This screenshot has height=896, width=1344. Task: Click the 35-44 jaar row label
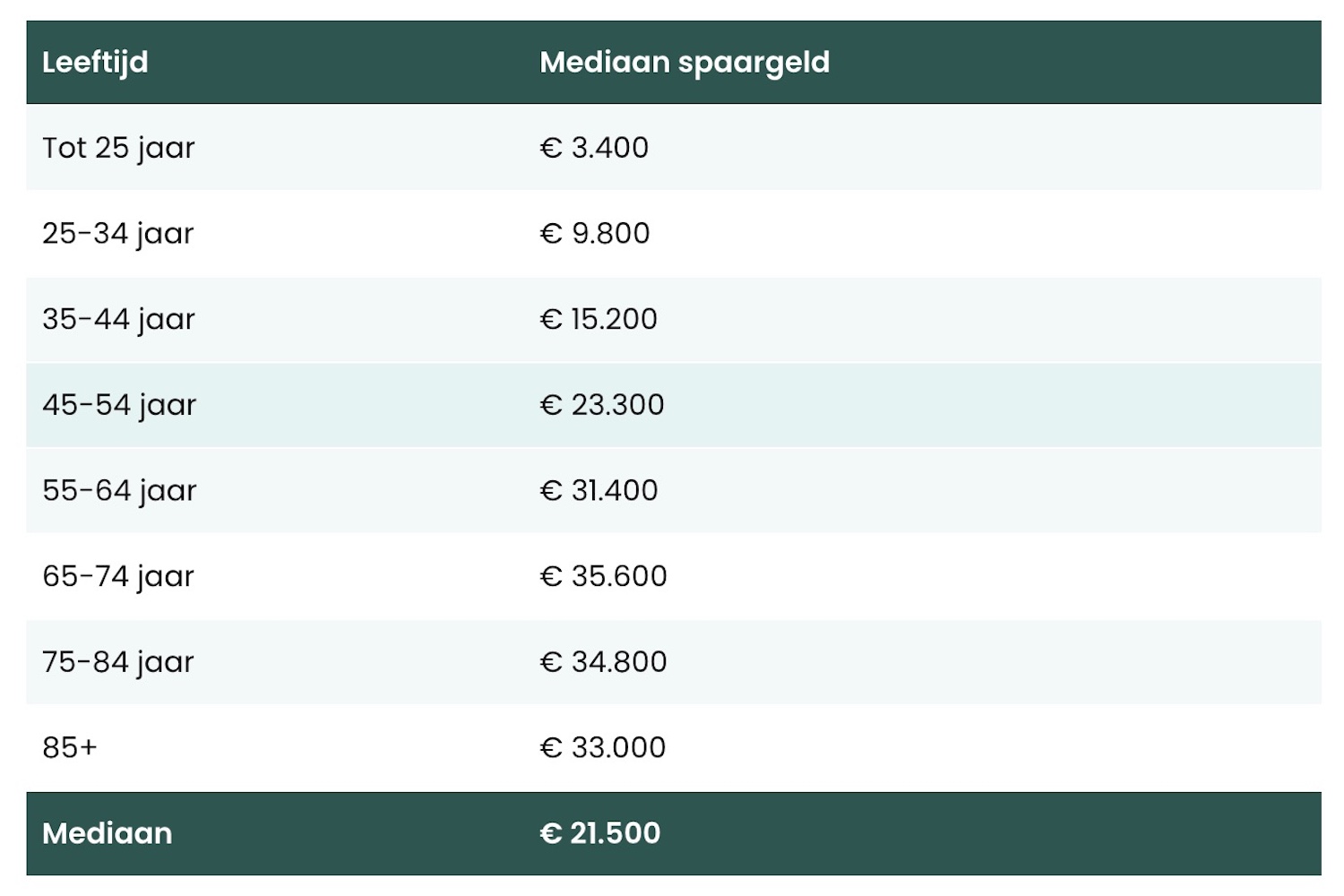[118, 320]
